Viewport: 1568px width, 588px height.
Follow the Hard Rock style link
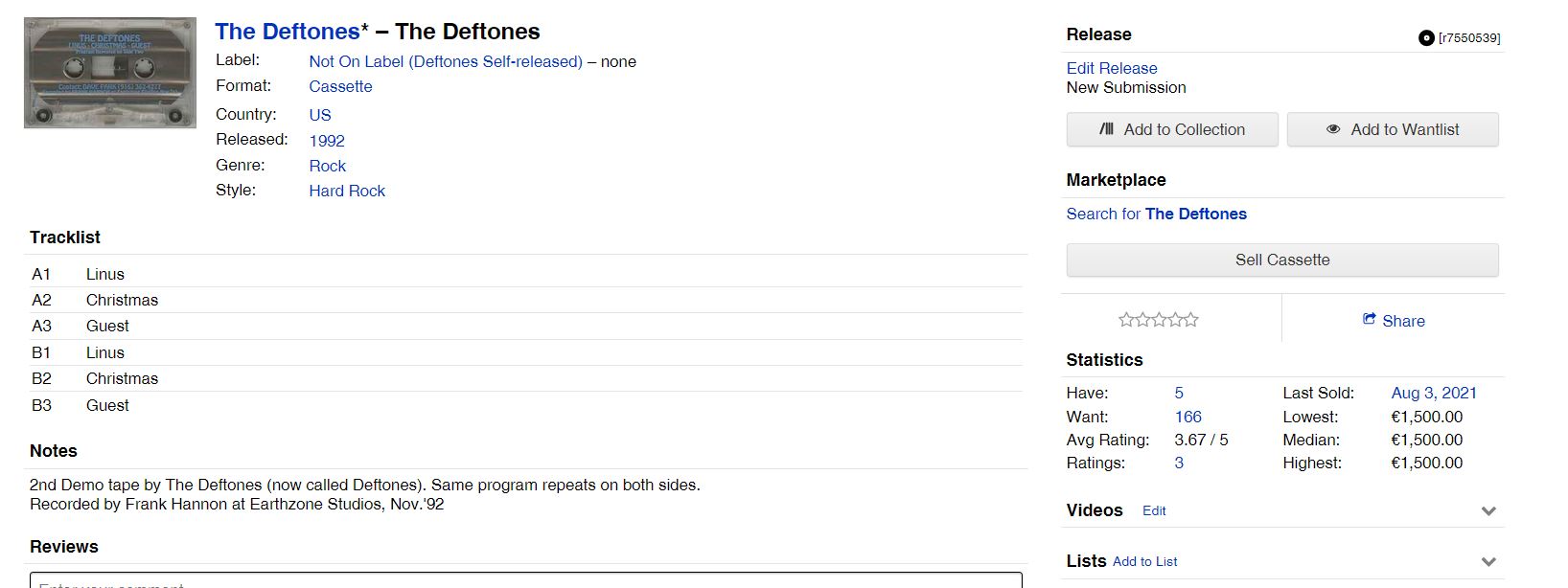[347, 191]
